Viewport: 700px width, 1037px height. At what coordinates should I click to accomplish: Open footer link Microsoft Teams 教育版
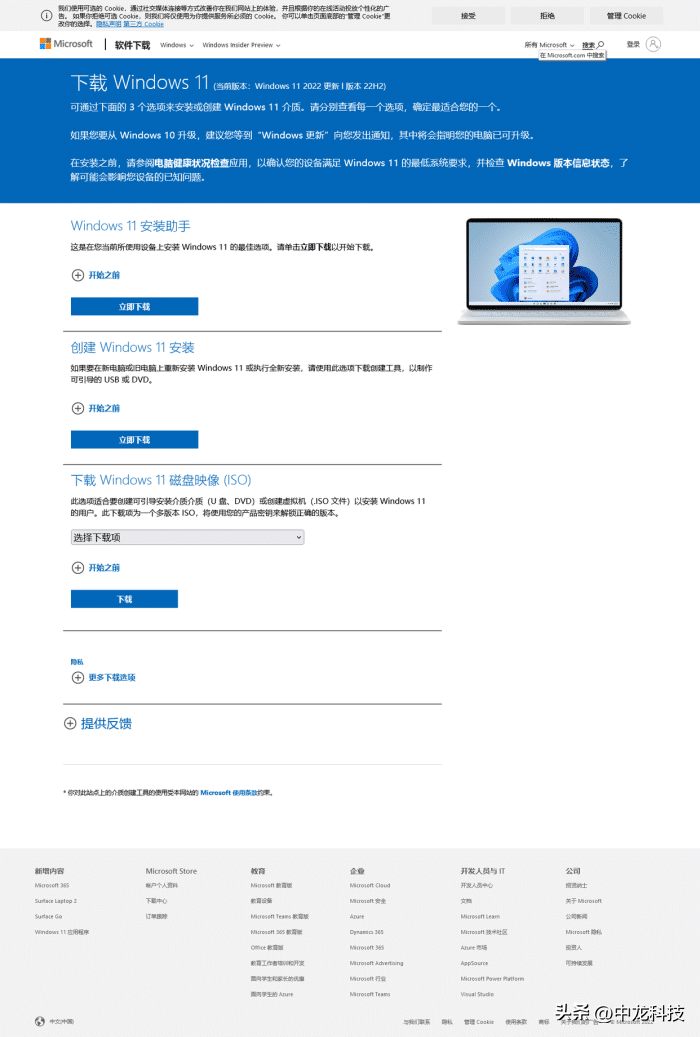pos(279,917)
